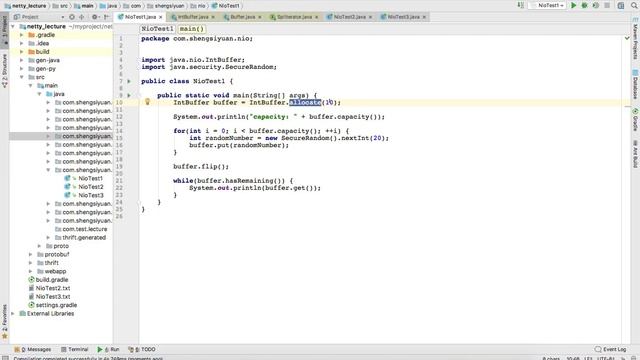This screenshot has height=360, width=640.
Task: Collapse all in Project panel
Action: tap(82, 17)
